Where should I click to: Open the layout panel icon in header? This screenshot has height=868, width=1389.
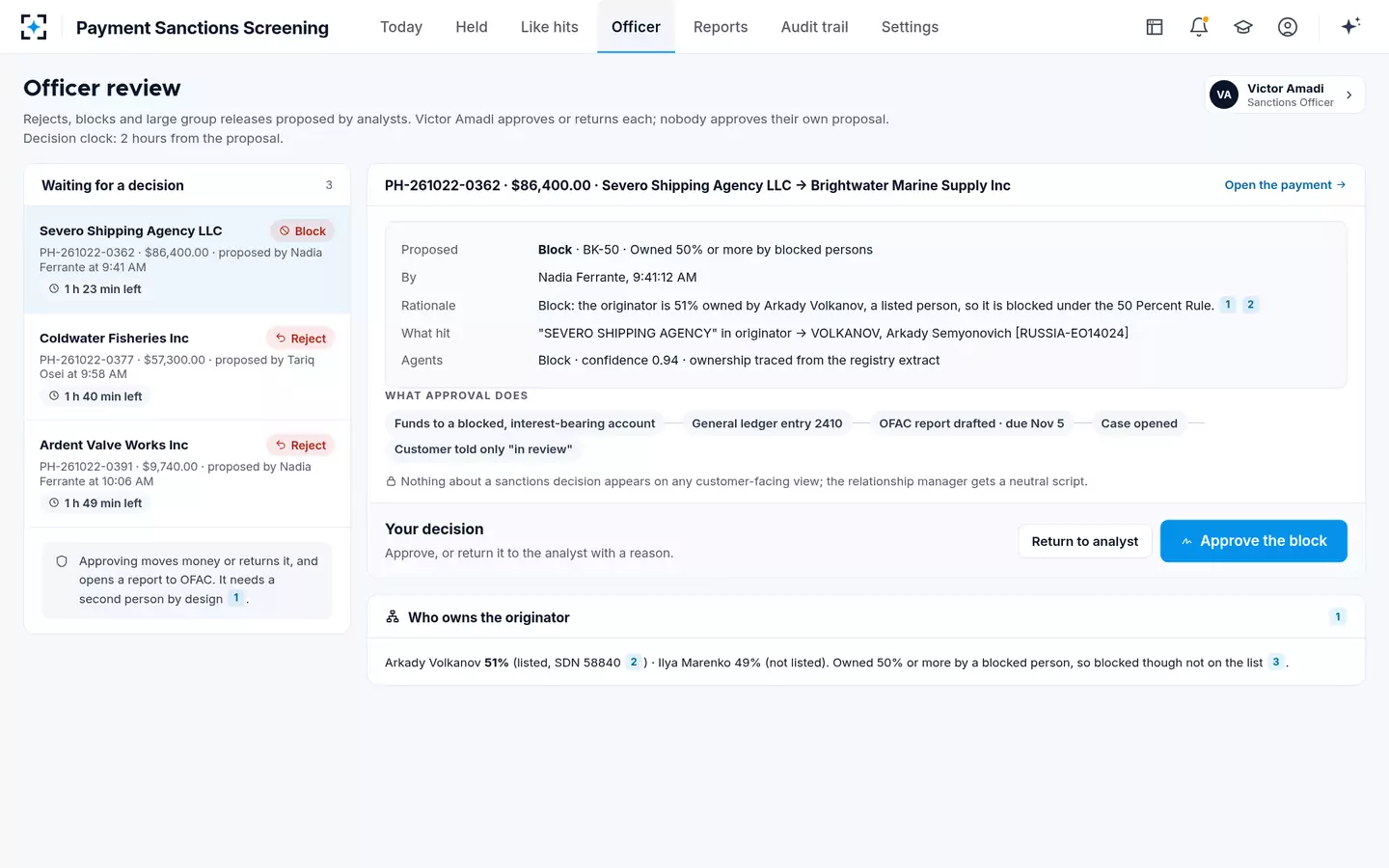pyautogui.click(x=1155, y=27)
